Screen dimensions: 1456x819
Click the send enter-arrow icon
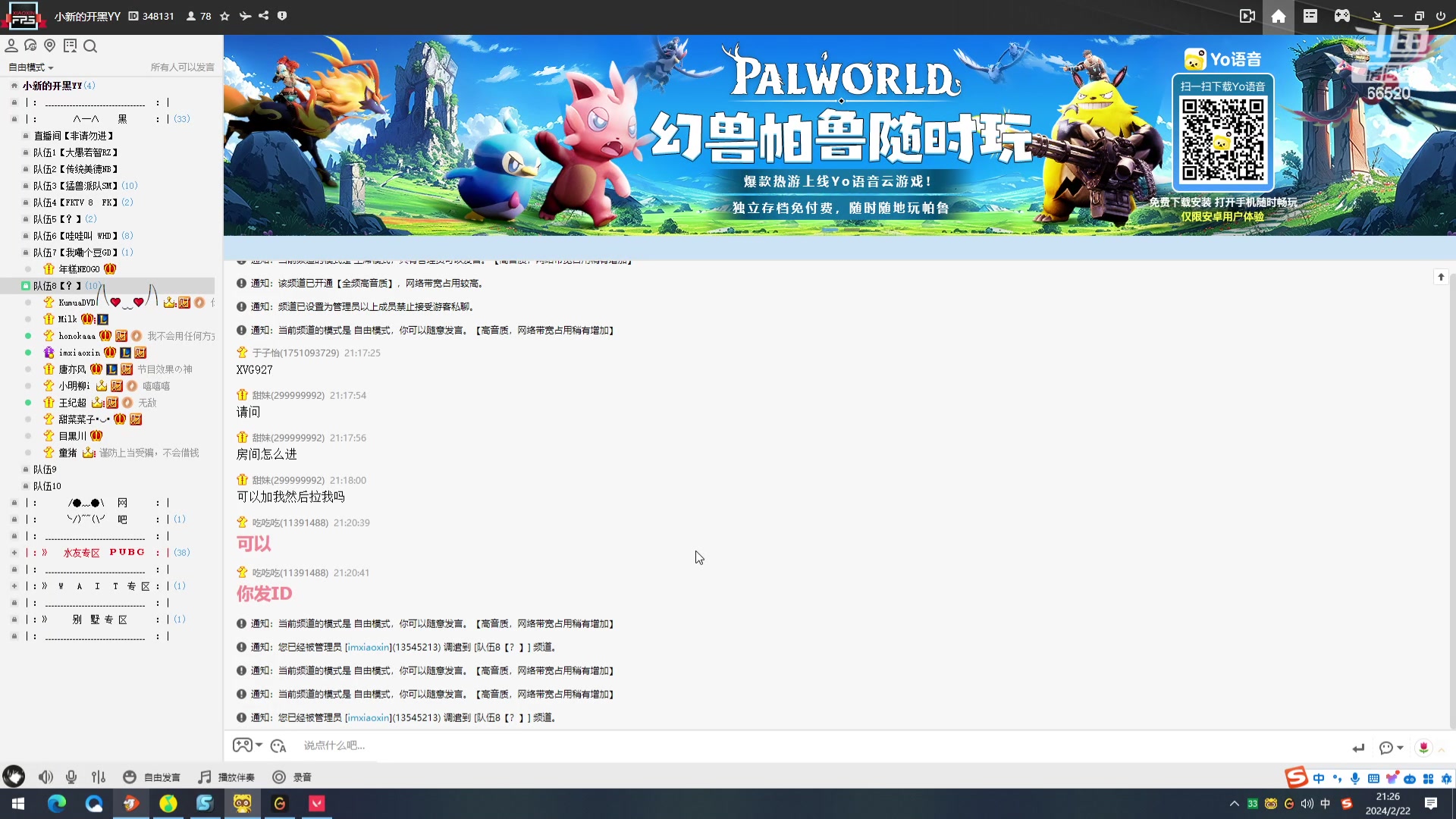tap(1358, 748)
